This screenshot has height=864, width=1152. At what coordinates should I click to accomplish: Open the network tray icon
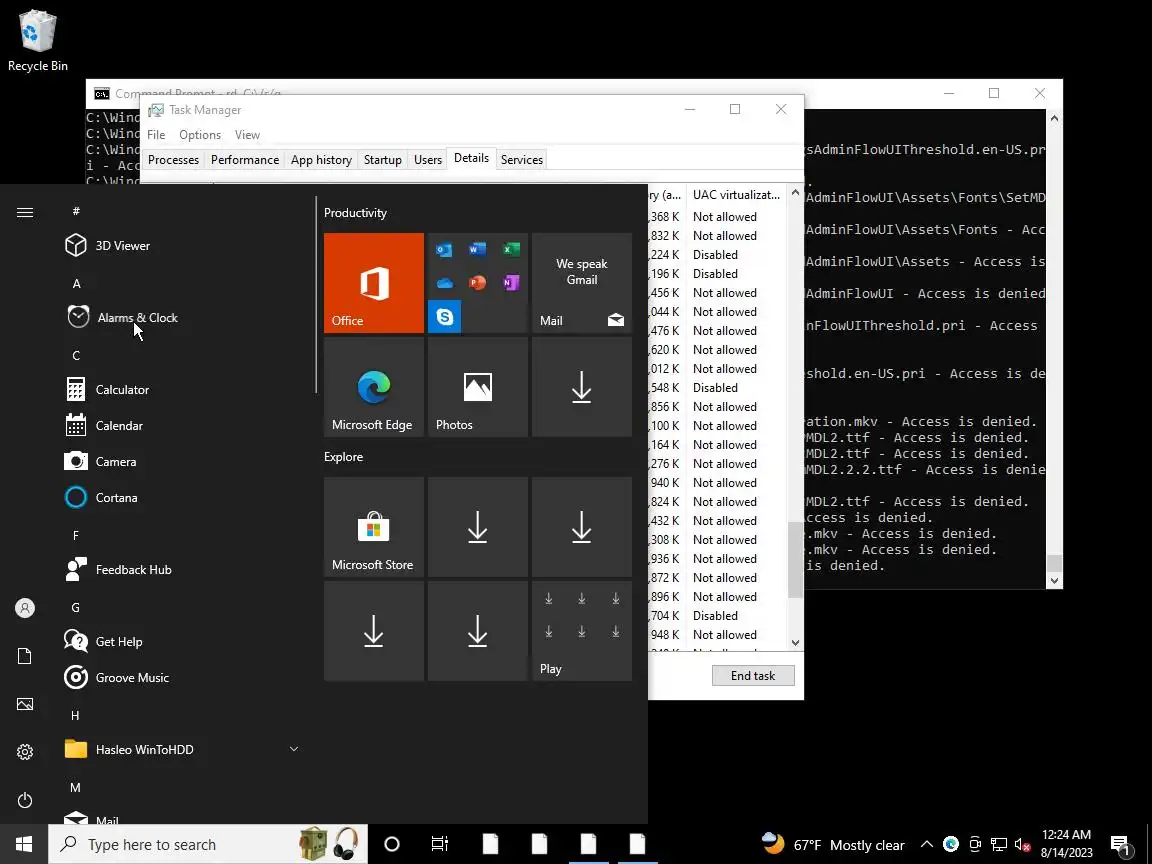pyautogui.click(x=998, y=844)
